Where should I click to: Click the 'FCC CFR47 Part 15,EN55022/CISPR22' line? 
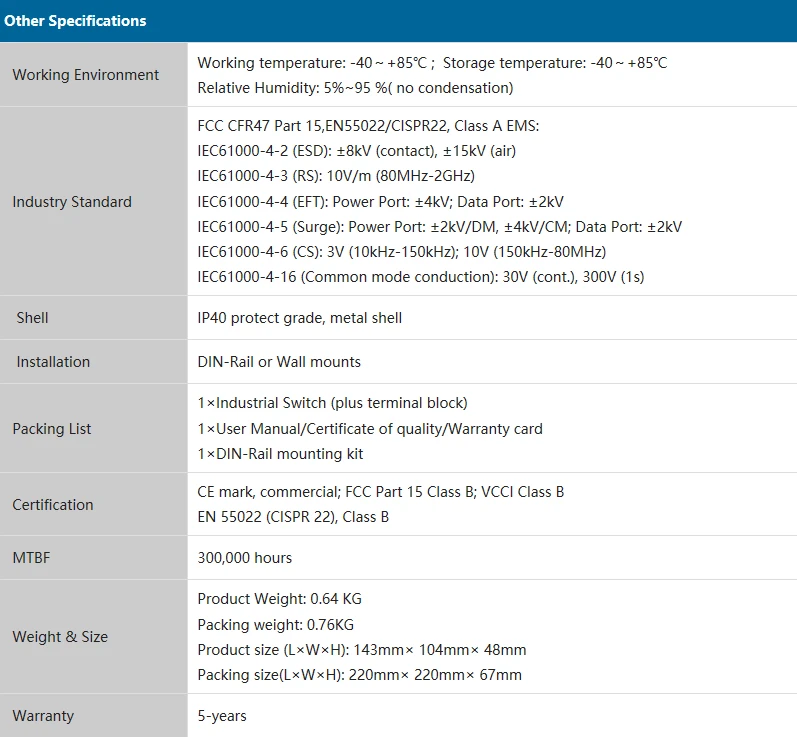point(368,126)
